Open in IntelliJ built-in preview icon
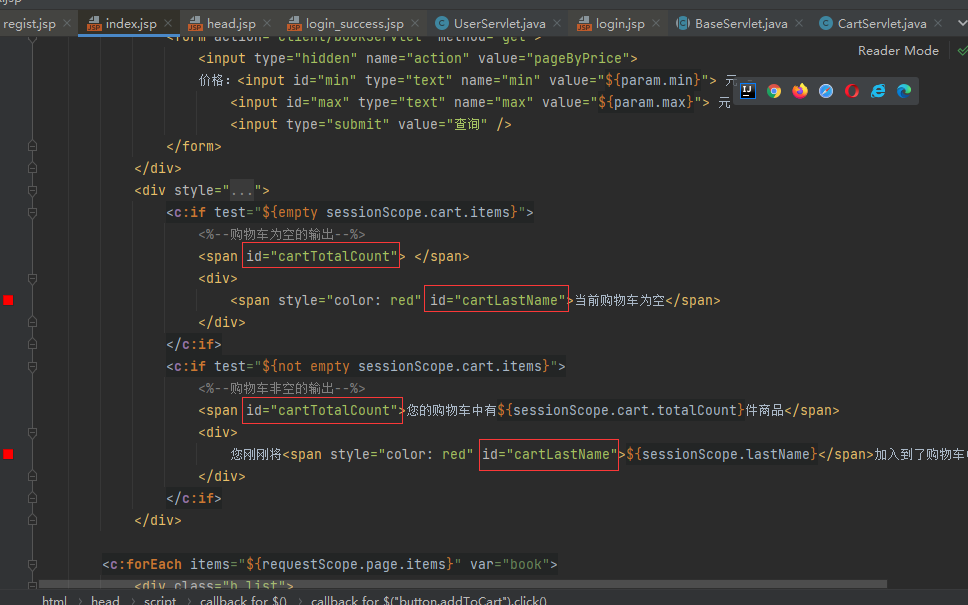Viewport: 968px width, 605px height. pyautogui.click(x=748, y=91)
